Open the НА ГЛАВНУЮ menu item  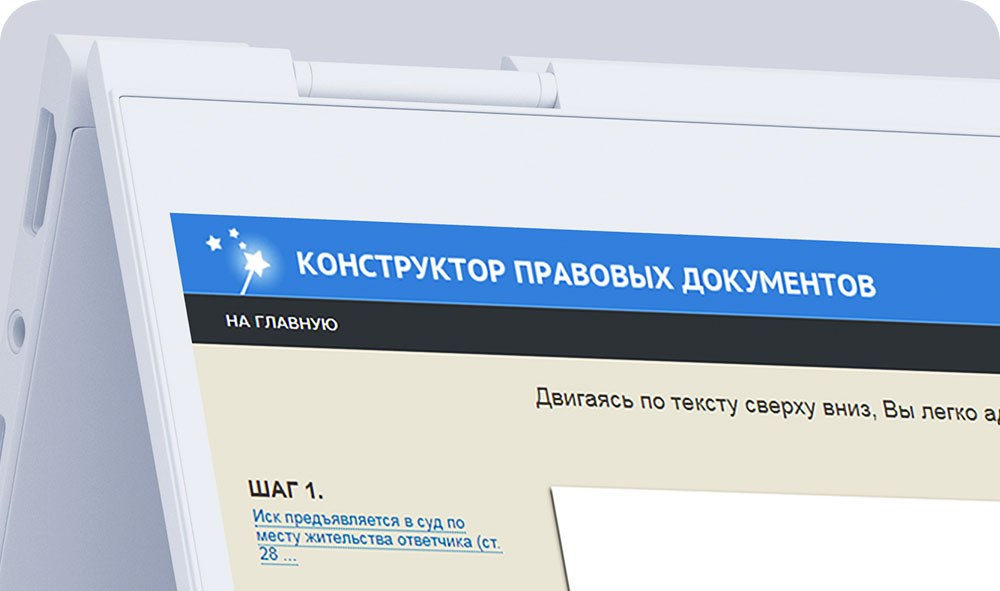click(x=281, y=323)
